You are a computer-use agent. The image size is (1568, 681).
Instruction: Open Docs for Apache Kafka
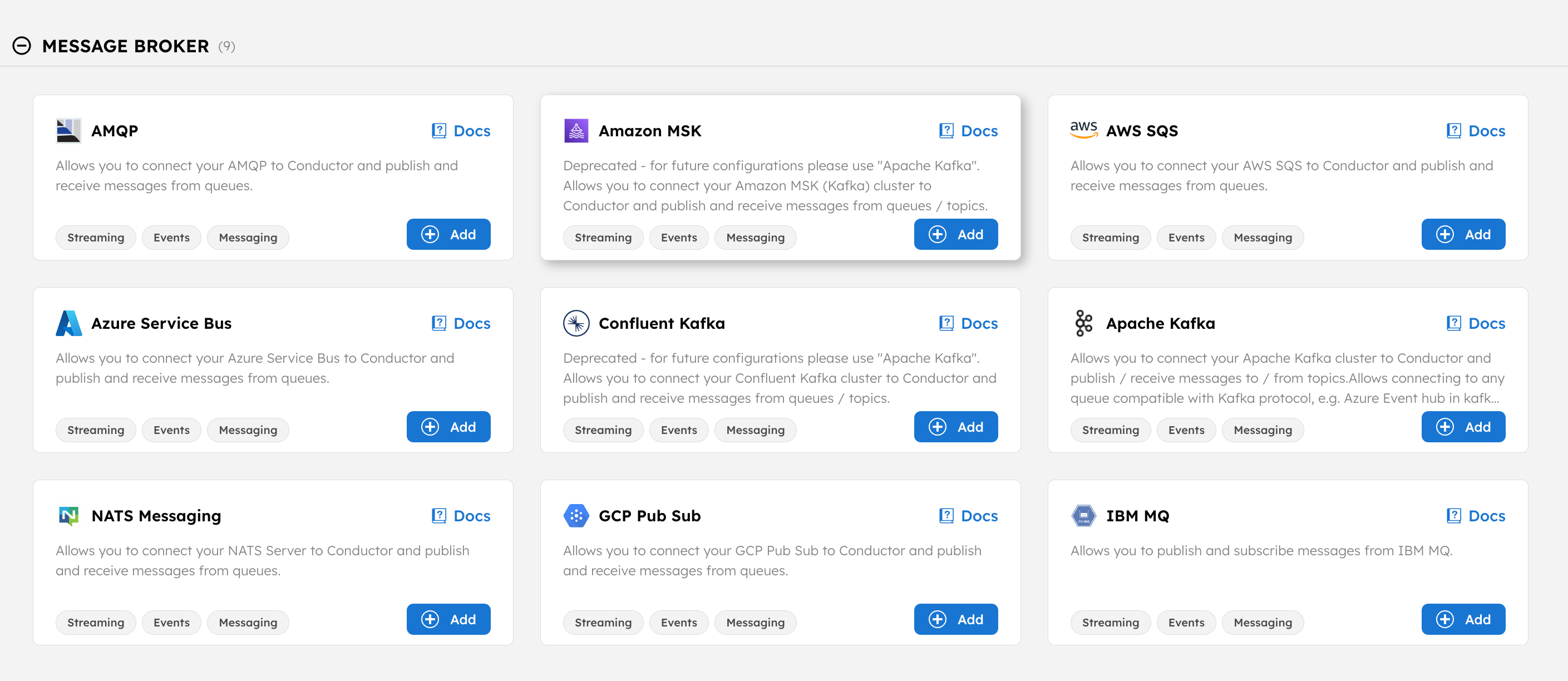point(1476,323)
